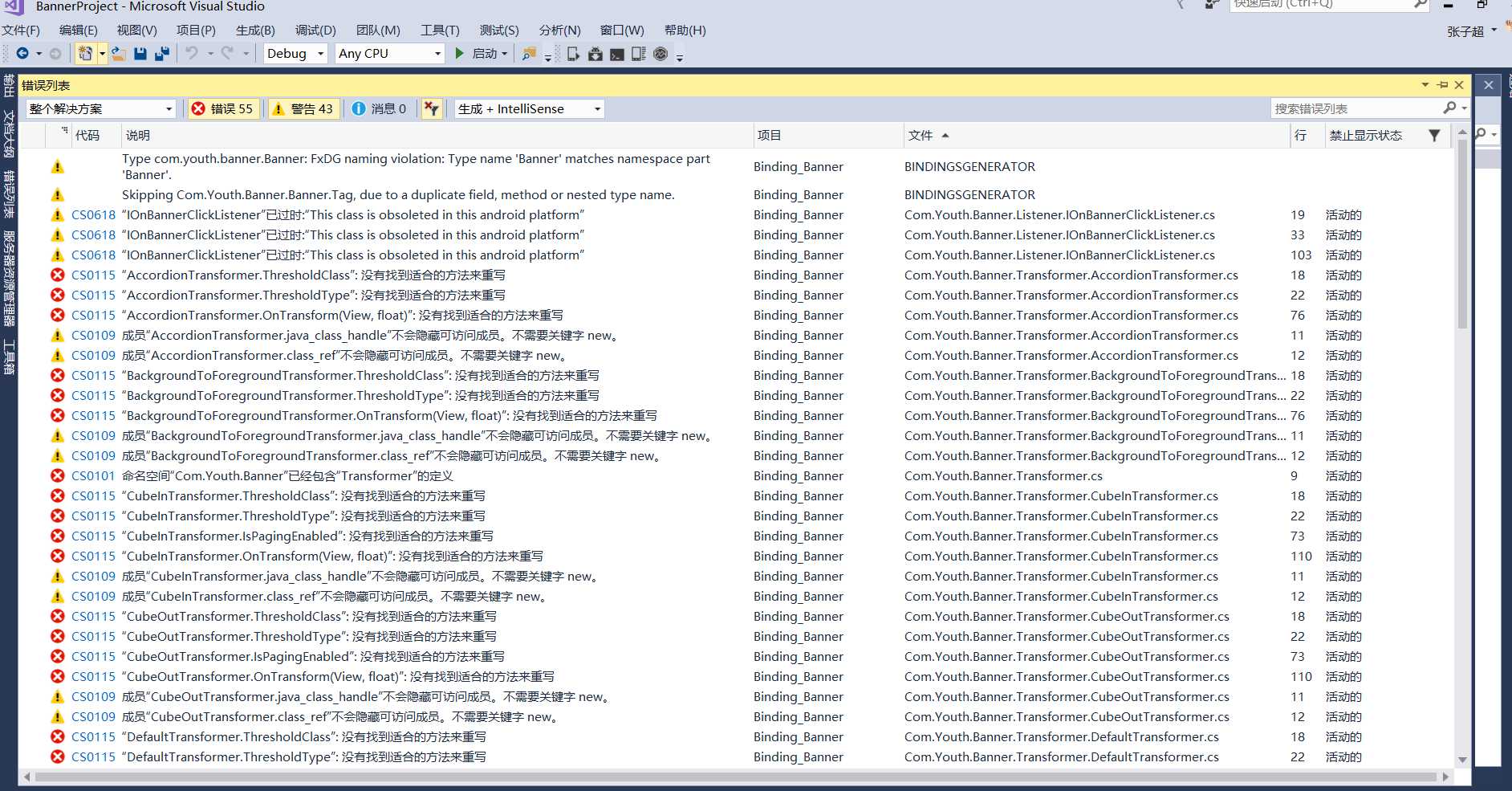Open the 编辑(E) menu
Image resolution: width=1512 pixels, height=791 pixels.
[79, 31]
